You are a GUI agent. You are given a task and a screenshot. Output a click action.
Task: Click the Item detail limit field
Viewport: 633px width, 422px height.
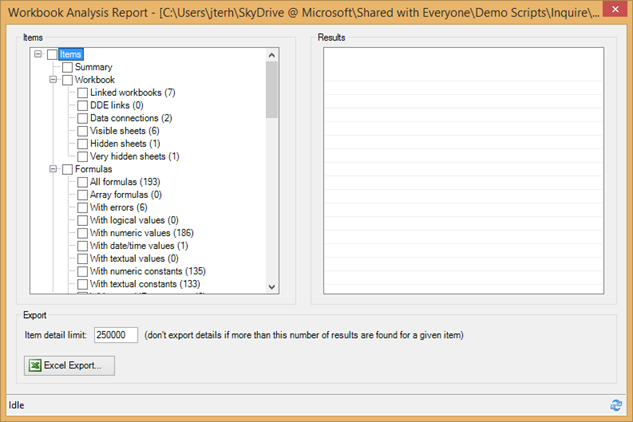point(116,335)
